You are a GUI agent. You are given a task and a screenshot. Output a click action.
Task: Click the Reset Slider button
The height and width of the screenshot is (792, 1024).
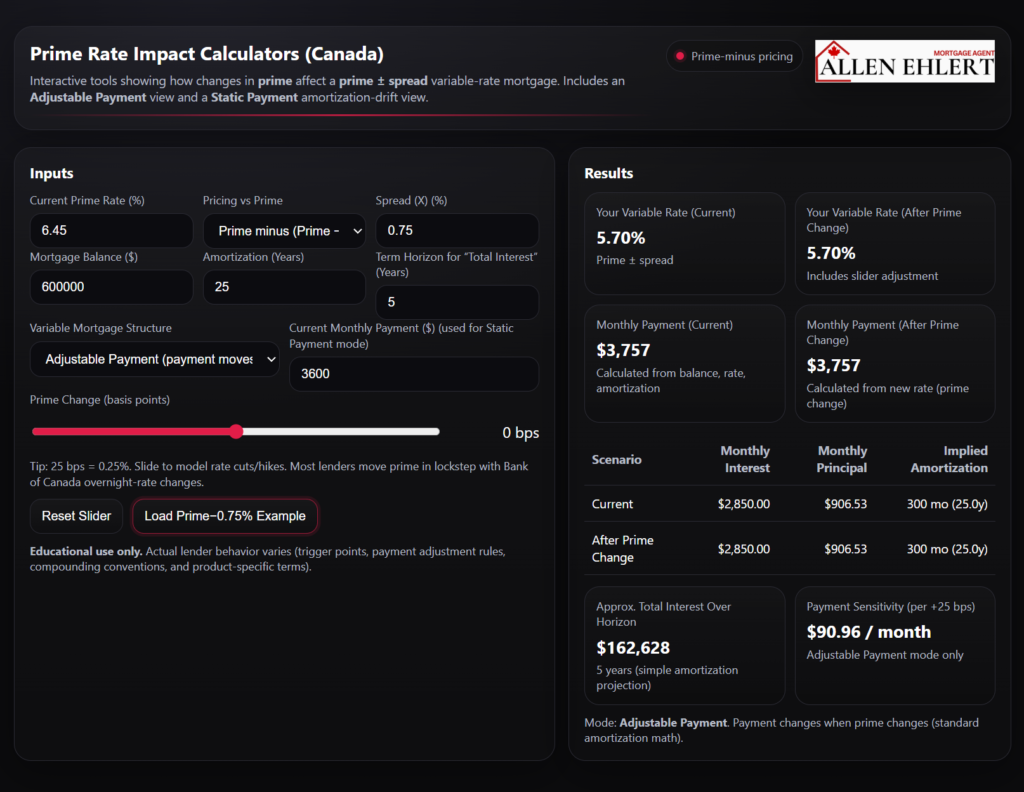pos(76,516)
